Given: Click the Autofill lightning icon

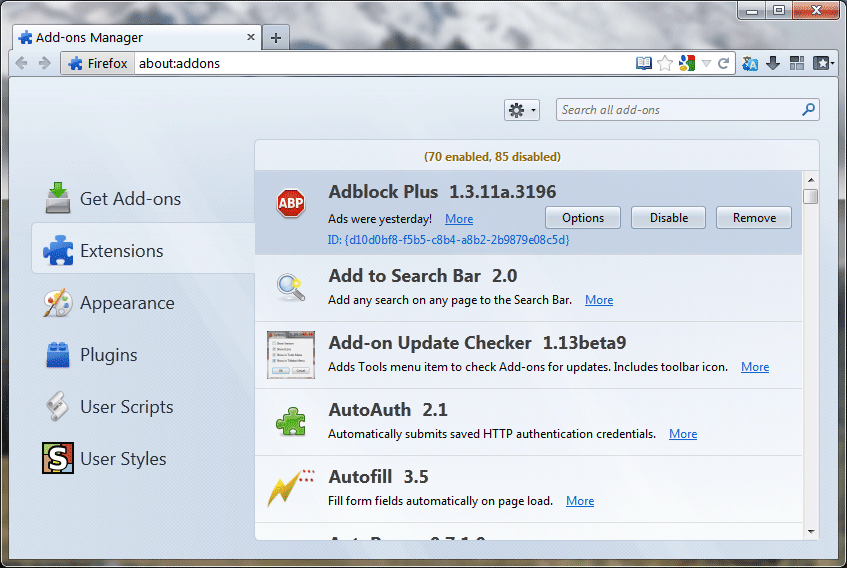Looking at the screenshot, I should point(291,488).
